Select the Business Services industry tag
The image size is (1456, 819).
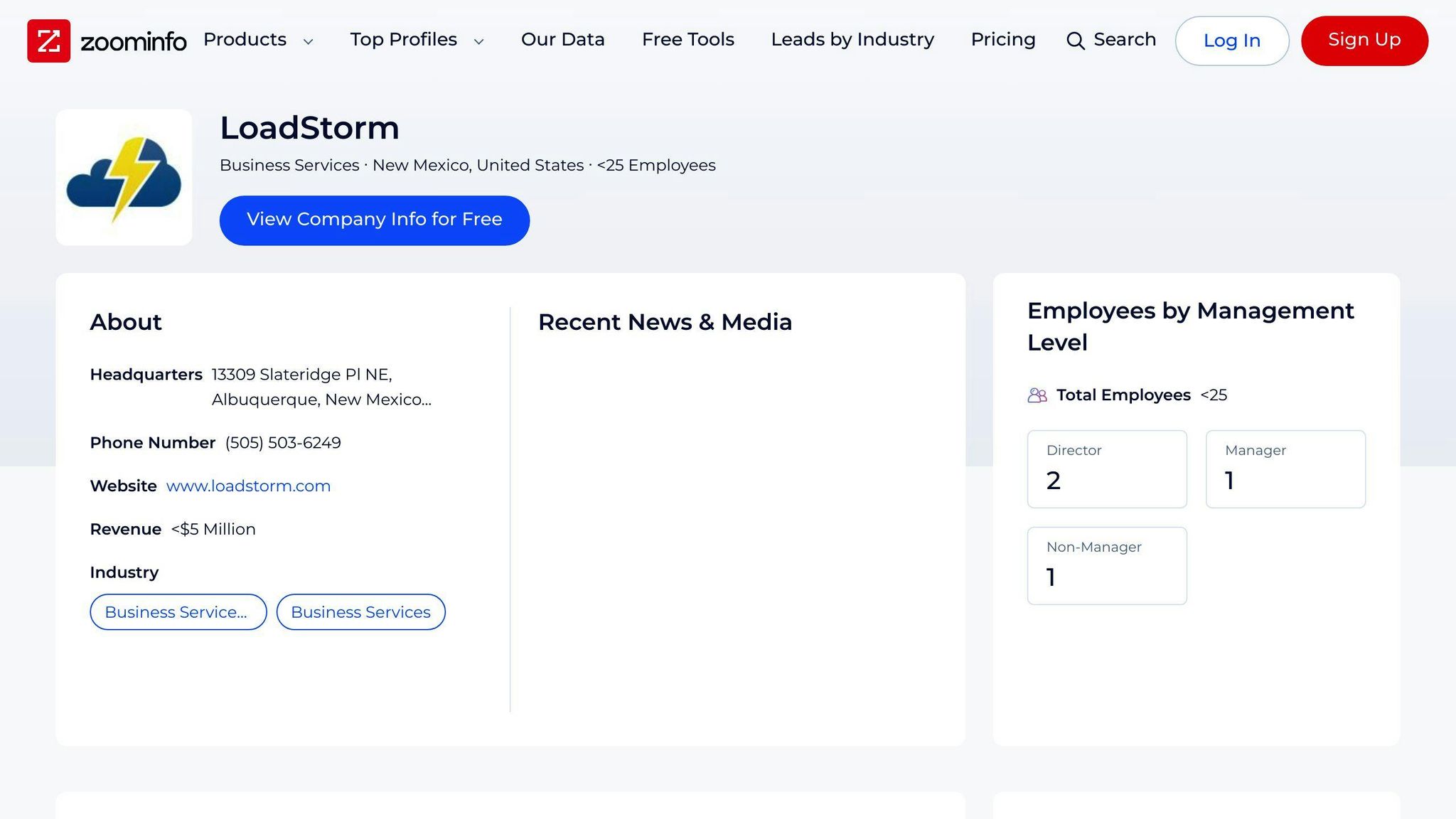click(361, 612)
